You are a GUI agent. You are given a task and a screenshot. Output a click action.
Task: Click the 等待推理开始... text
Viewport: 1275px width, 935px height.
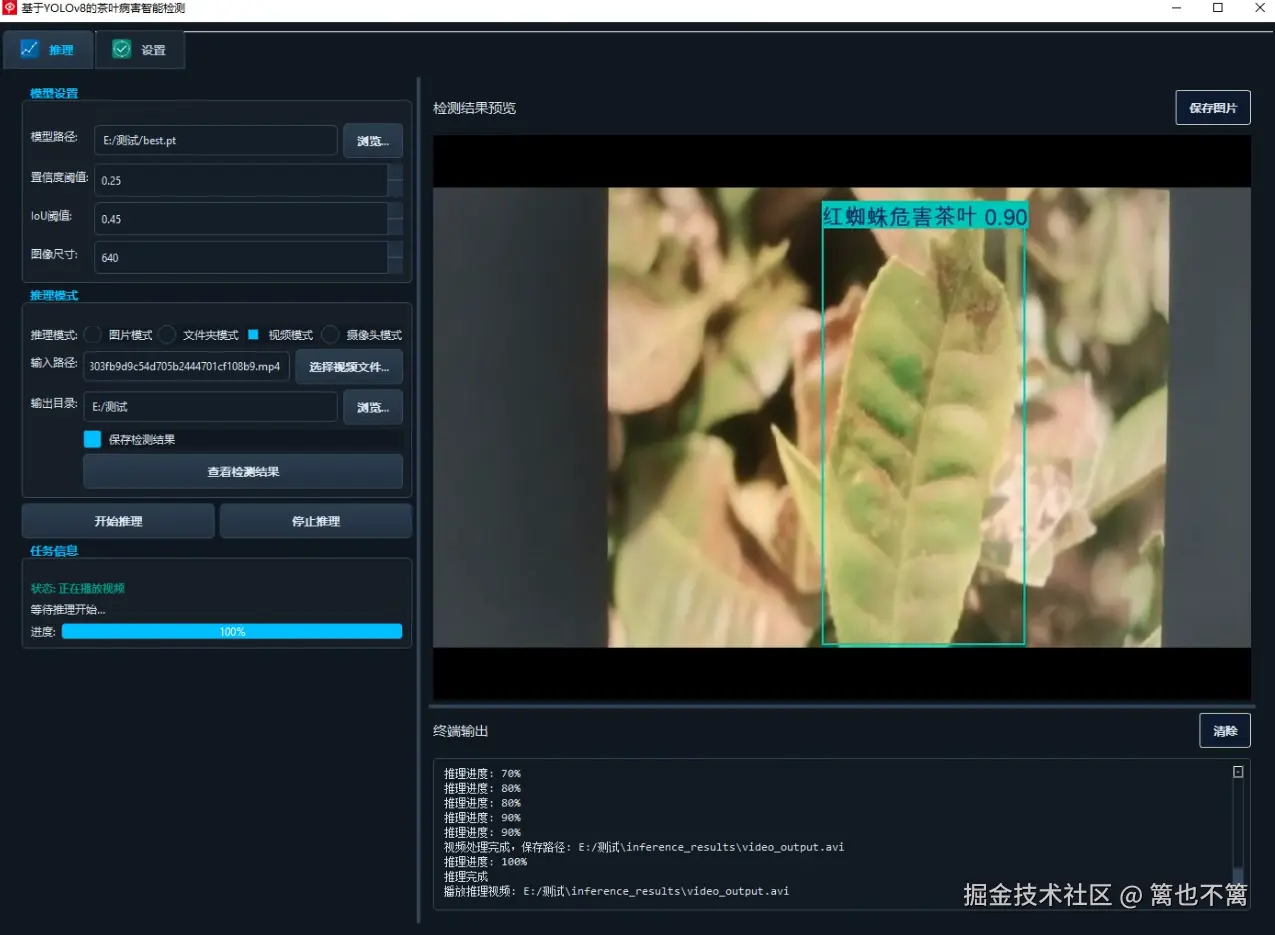[x=68, y=610]
